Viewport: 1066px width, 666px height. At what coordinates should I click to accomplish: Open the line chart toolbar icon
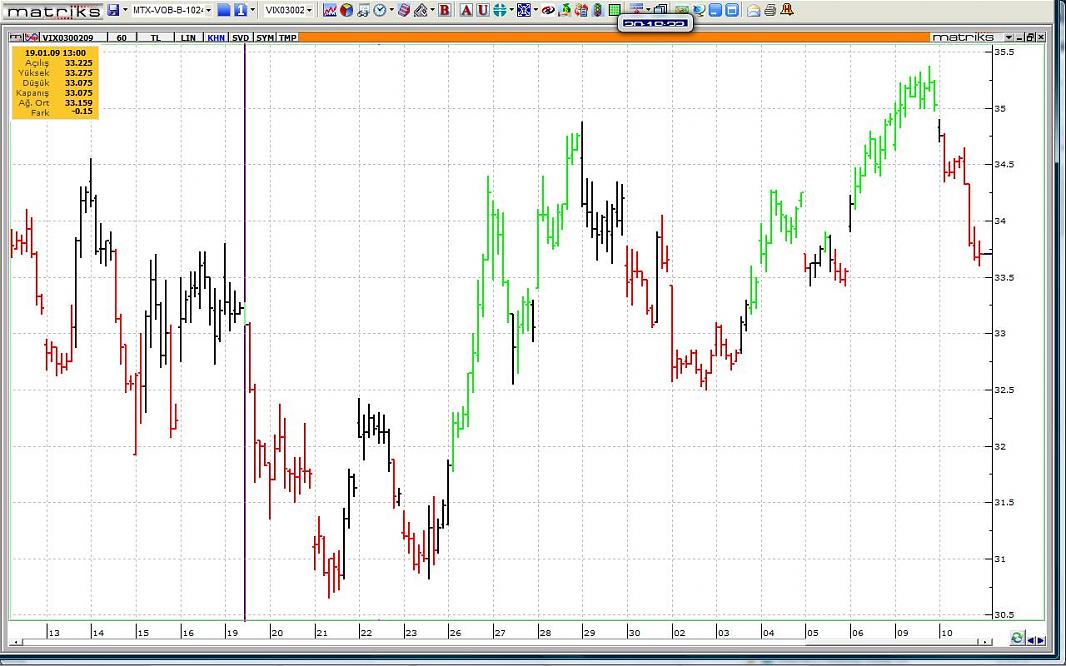pos(329,10)
